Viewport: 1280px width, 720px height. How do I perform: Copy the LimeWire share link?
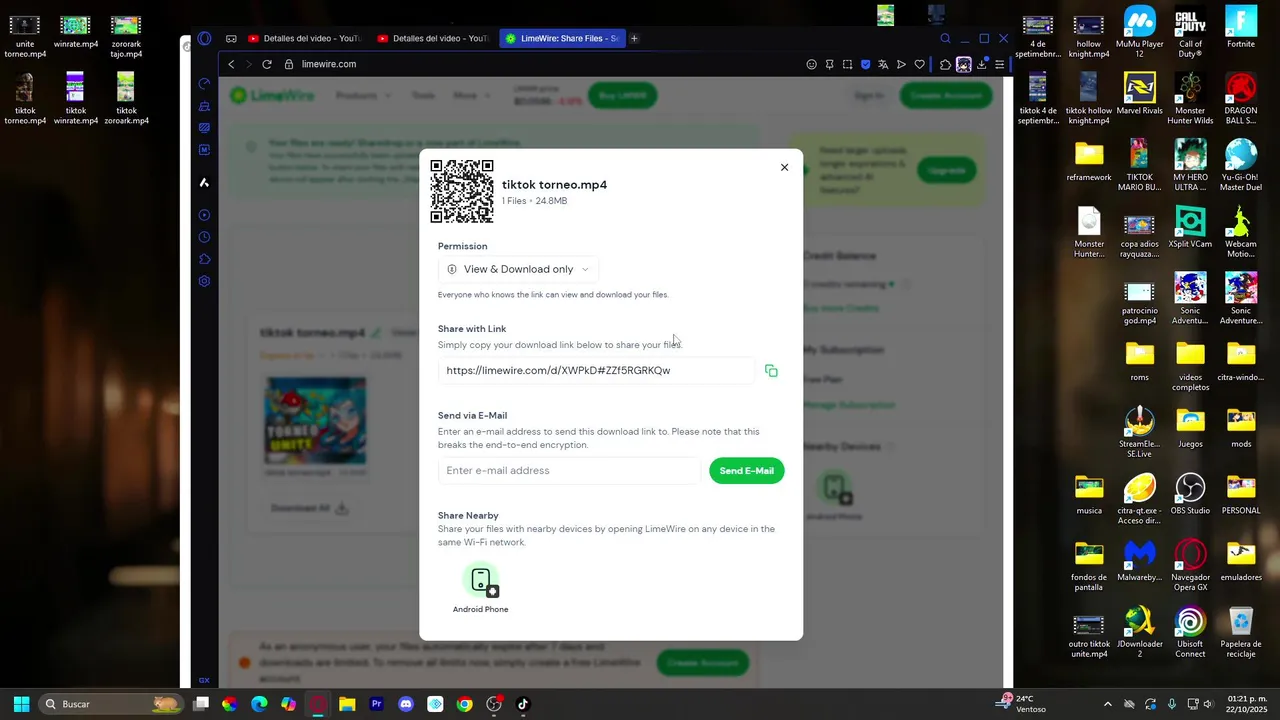coord(771,371)
